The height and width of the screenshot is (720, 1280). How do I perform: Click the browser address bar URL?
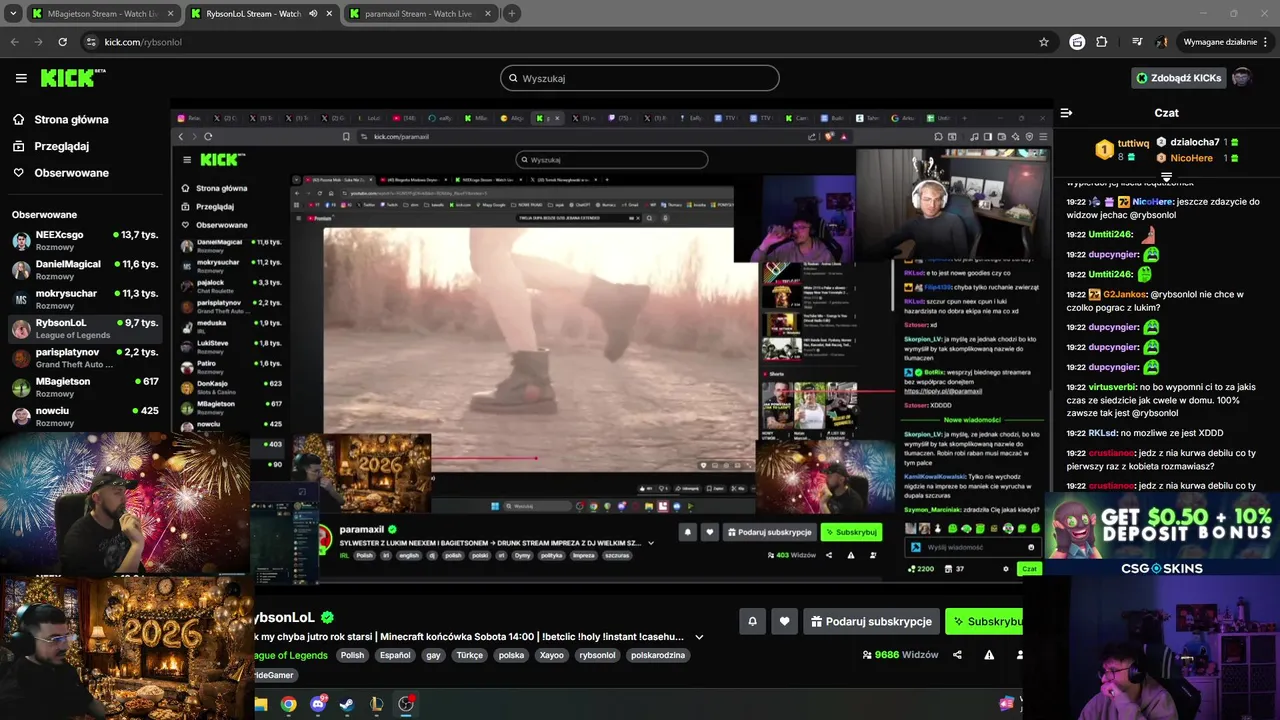click(143, 42)
